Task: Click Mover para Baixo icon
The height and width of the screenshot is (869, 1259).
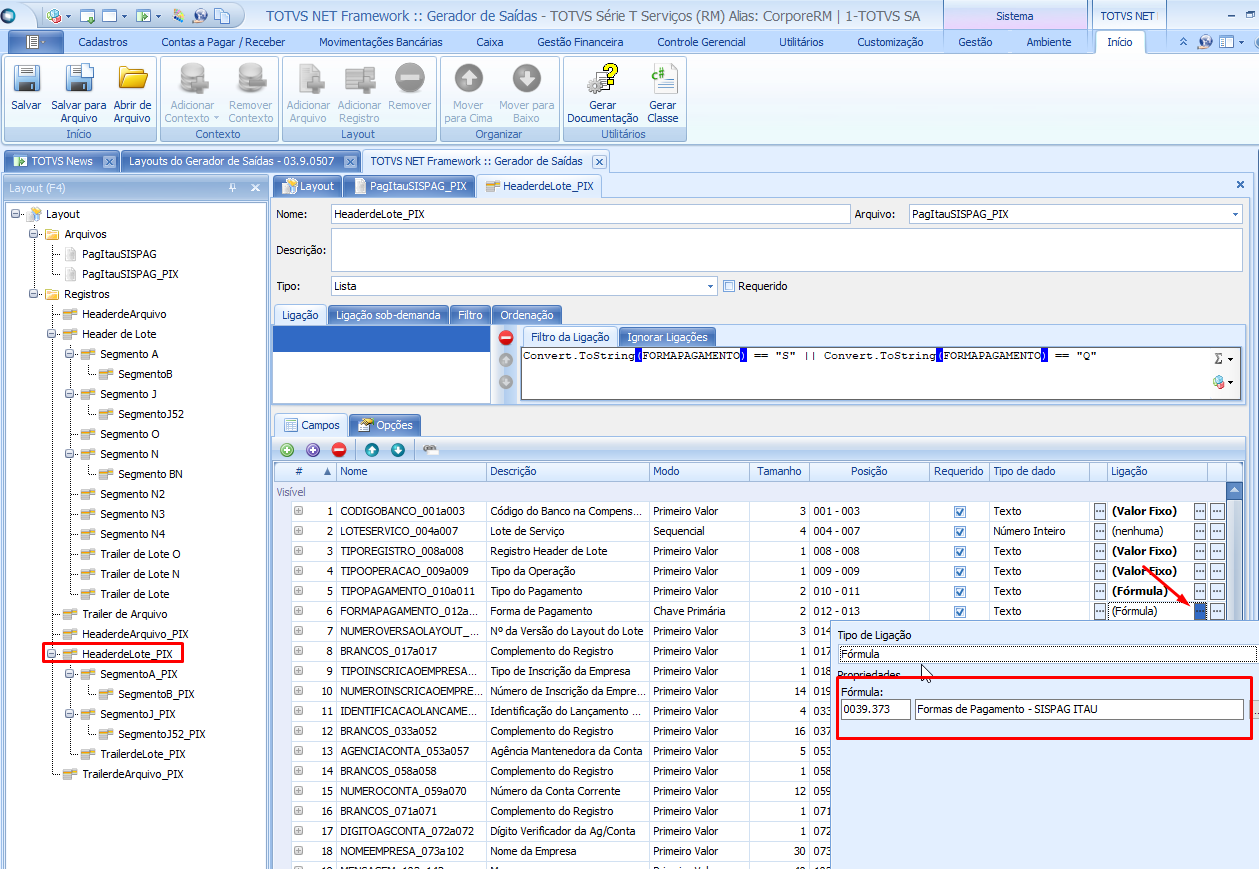Action: point(526,79)
